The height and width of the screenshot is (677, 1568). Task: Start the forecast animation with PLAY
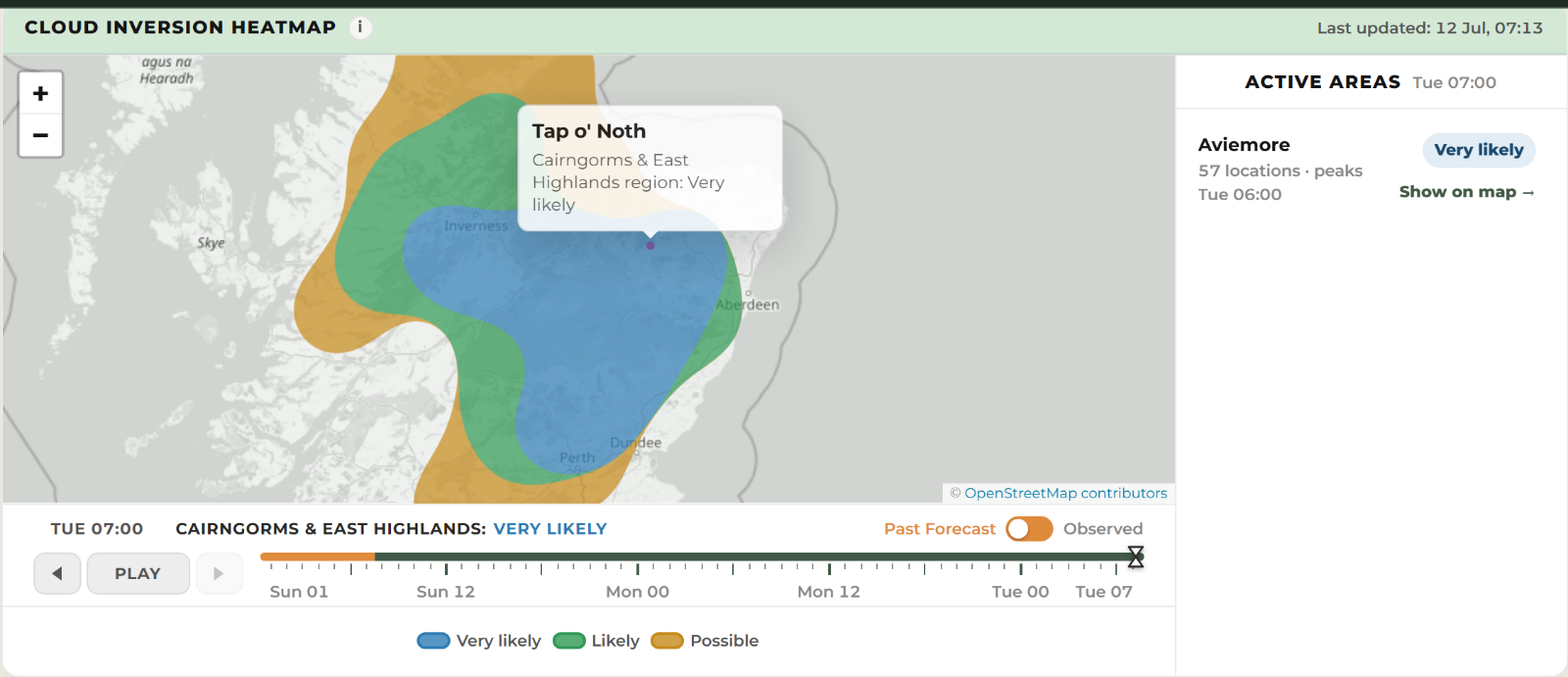pyautogui.click(x=138, y=573)
